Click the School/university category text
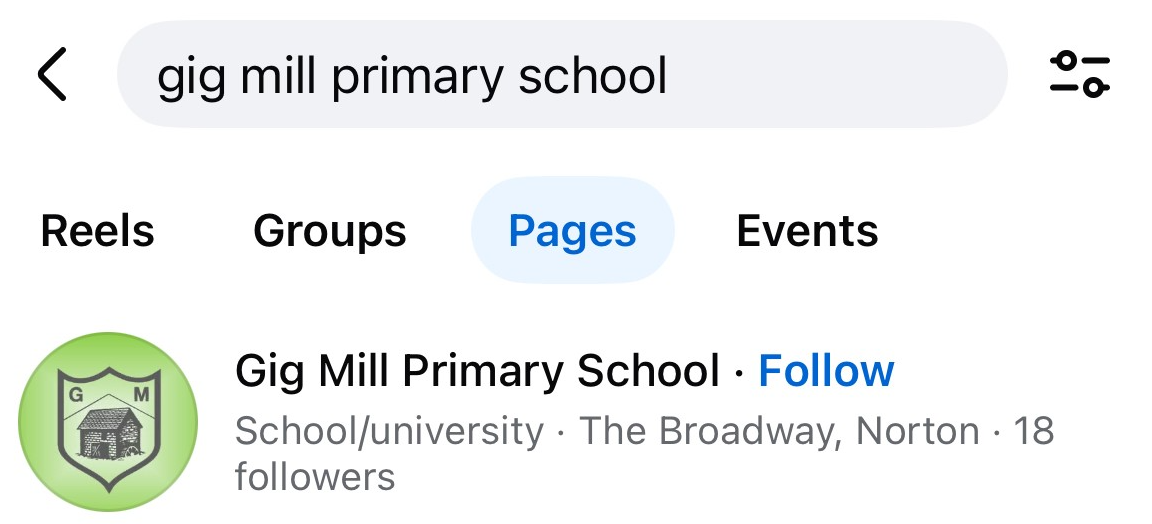 (389, 431)
